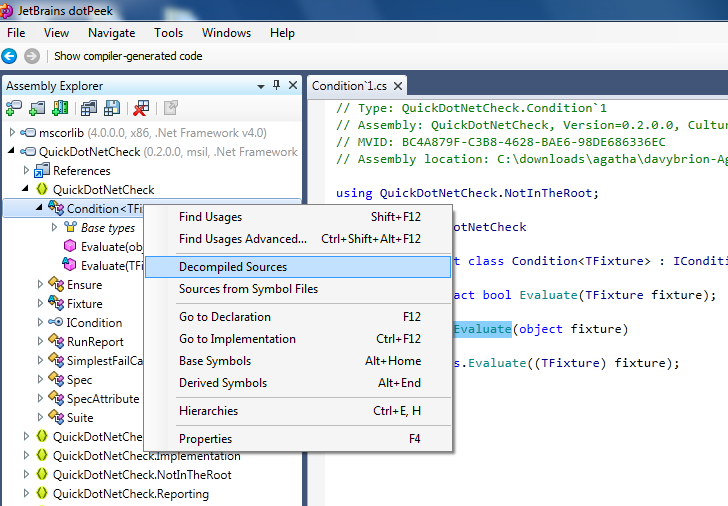
Task: Click the QuickDotNetCheck.Reporting namespace icon
Action: [x=42, y=493]
